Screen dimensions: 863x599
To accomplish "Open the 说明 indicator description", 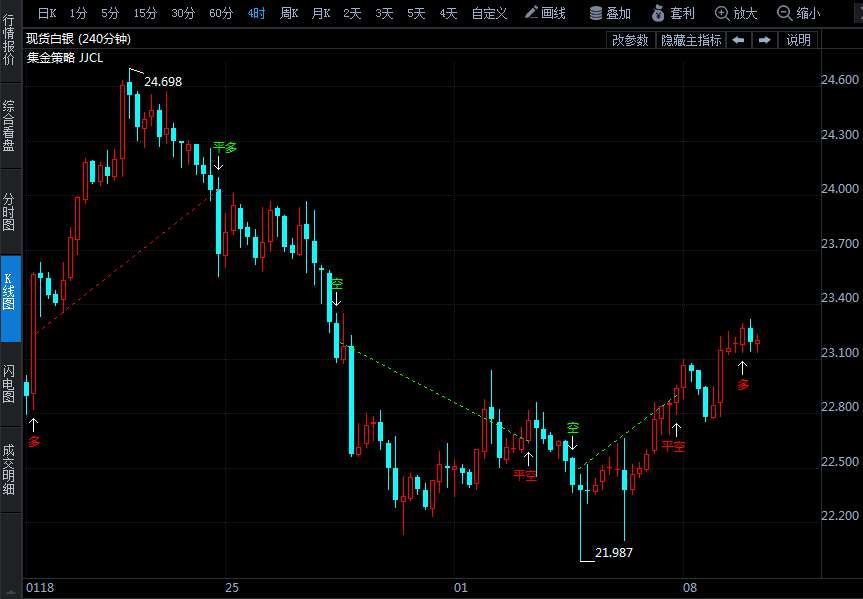I will tap(798, 40).
